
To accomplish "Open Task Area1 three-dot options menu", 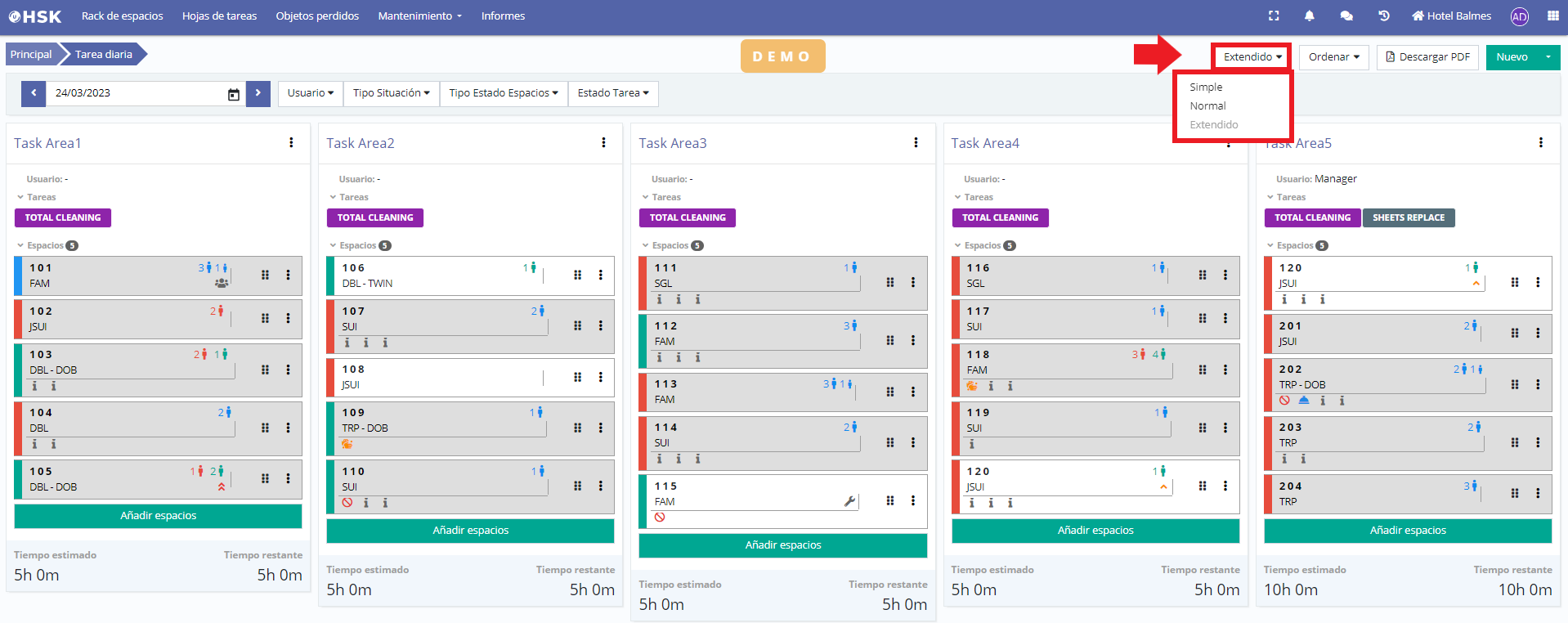I will [291, 143].
